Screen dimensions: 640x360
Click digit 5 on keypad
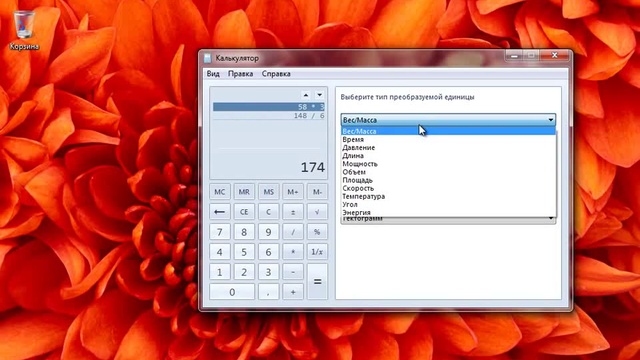(x=244, y=252)
